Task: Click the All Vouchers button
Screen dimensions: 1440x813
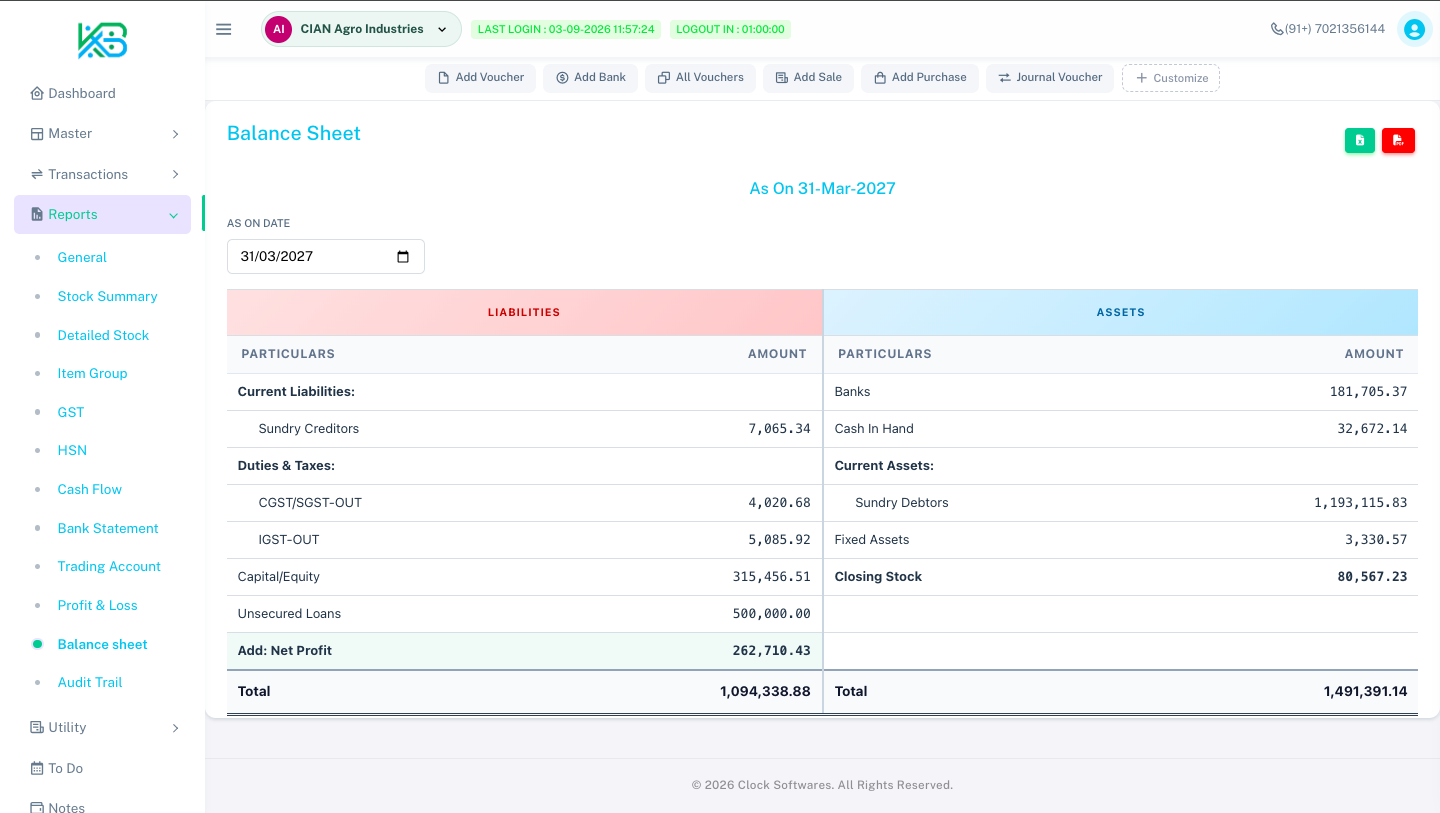Action: (701, 78)
